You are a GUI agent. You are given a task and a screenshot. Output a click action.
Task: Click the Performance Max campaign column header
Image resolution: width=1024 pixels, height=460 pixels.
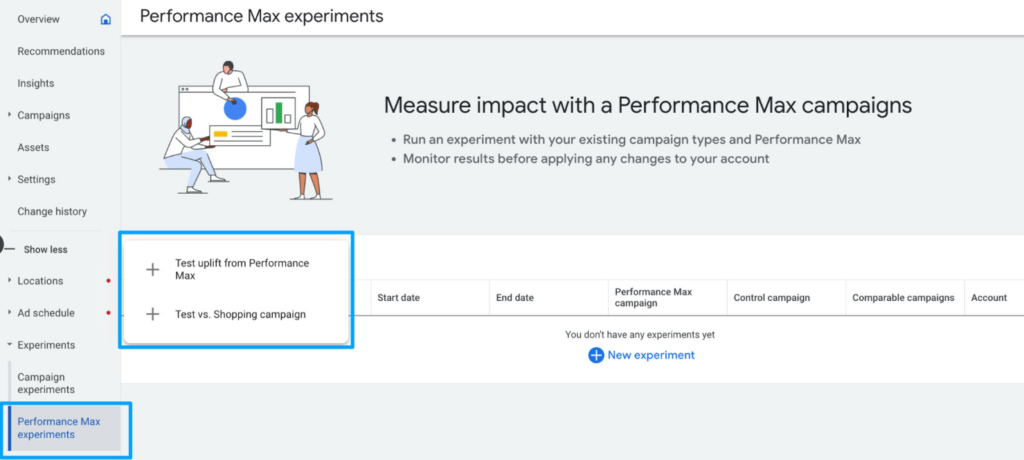tap(653, 298)
